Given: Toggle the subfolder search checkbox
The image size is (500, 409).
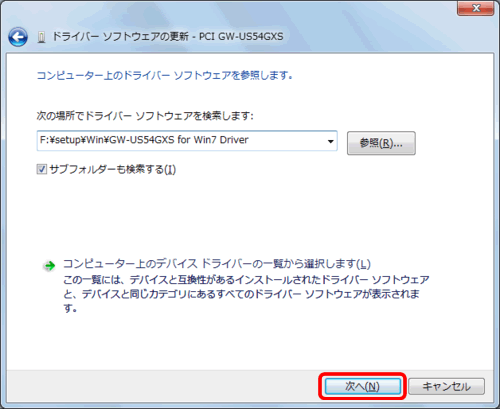Looking at the screenshot, I should pyautogui.click(x=42, y=169).
